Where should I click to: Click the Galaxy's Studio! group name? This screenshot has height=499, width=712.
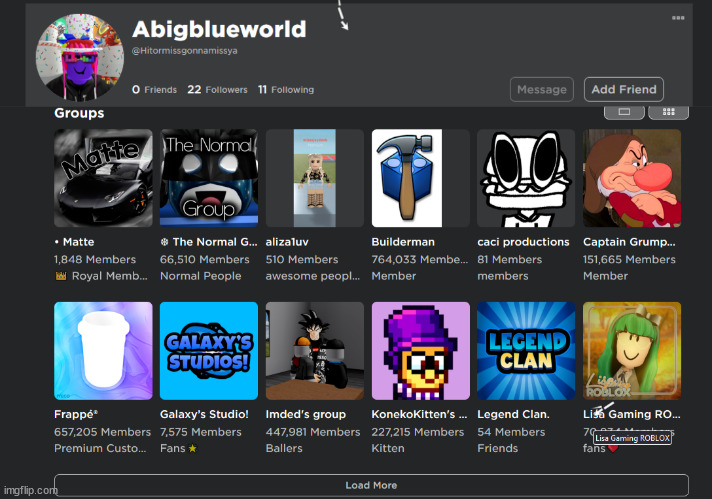point(204,414)
